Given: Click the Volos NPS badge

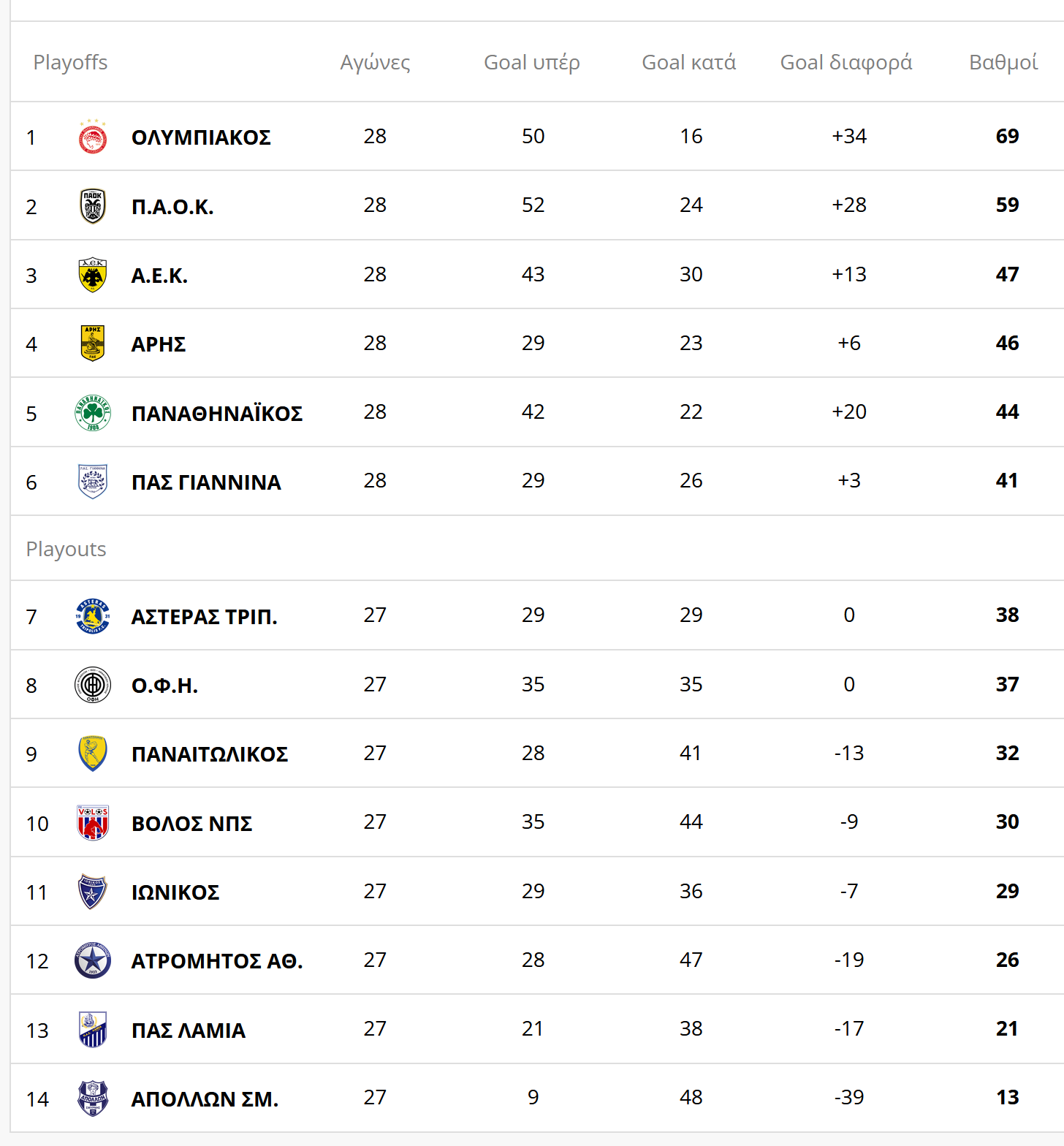Looking at the screenshot, I should tap(93, 823).
